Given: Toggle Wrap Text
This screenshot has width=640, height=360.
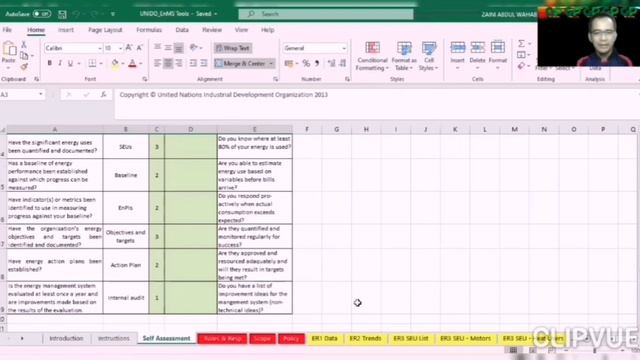Looking at the screenshot, I should point(233,48).
